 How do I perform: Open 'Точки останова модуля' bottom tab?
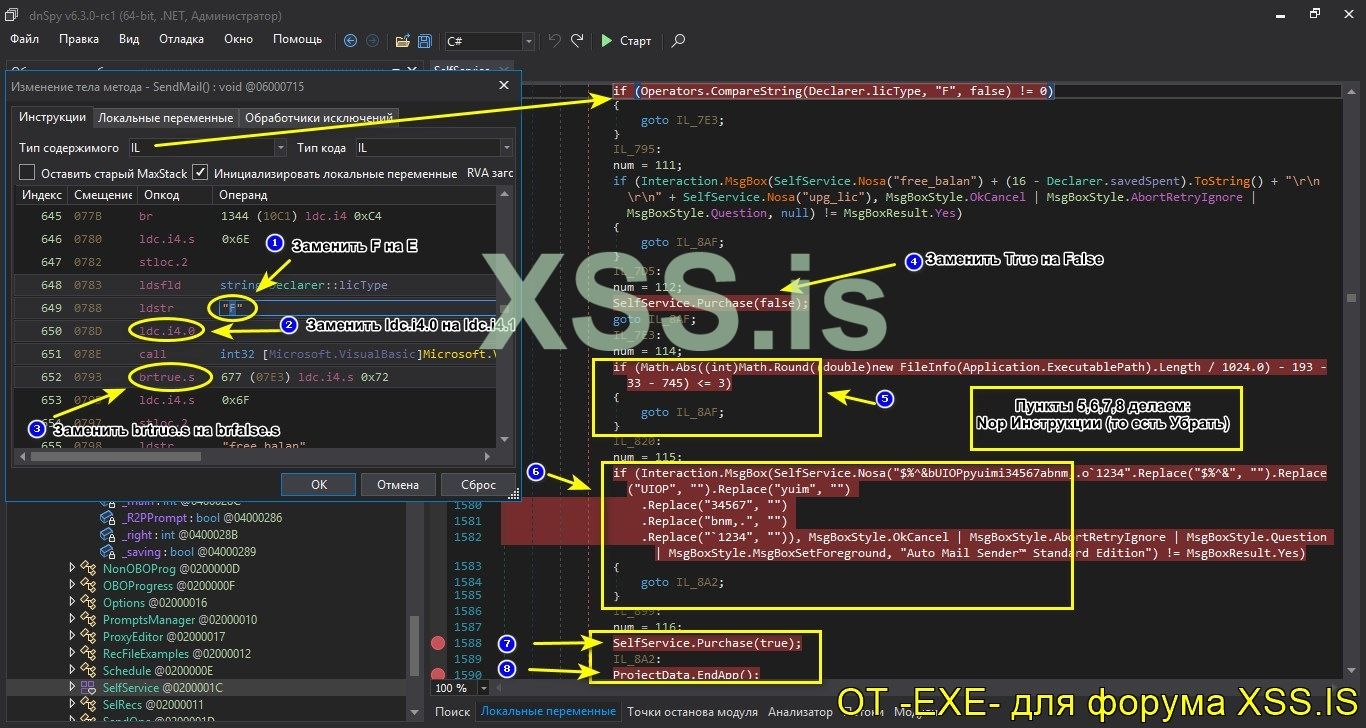click(x=691, y=712)
